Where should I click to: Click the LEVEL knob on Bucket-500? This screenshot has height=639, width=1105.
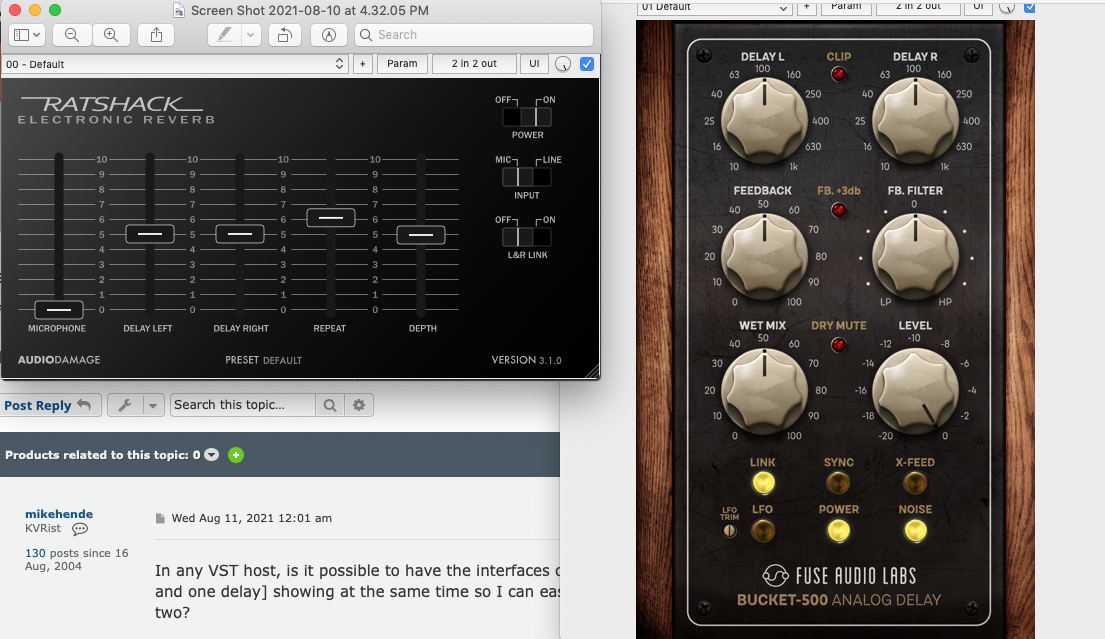[x=915, y=390]
